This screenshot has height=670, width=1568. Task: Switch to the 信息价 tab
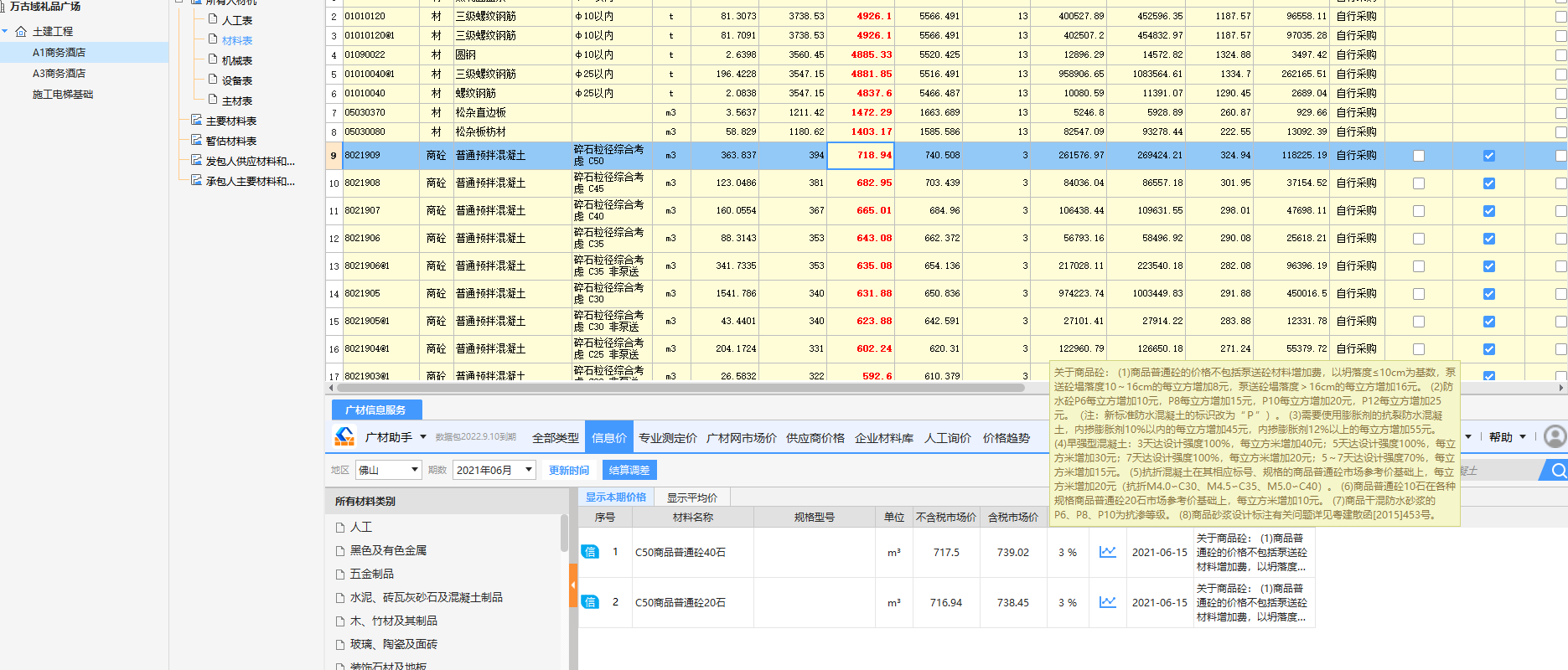(x=609, y=437)
